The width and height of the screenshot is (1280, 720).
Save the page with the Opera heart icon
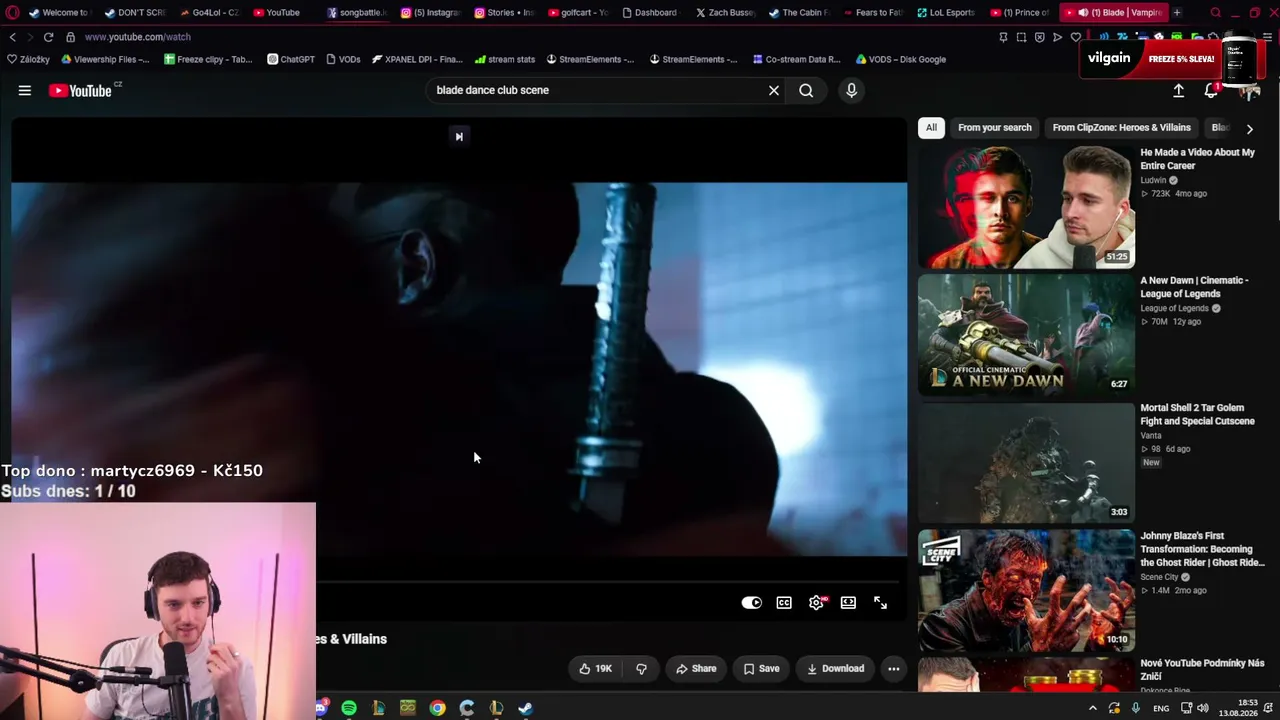click(1076, 37)
